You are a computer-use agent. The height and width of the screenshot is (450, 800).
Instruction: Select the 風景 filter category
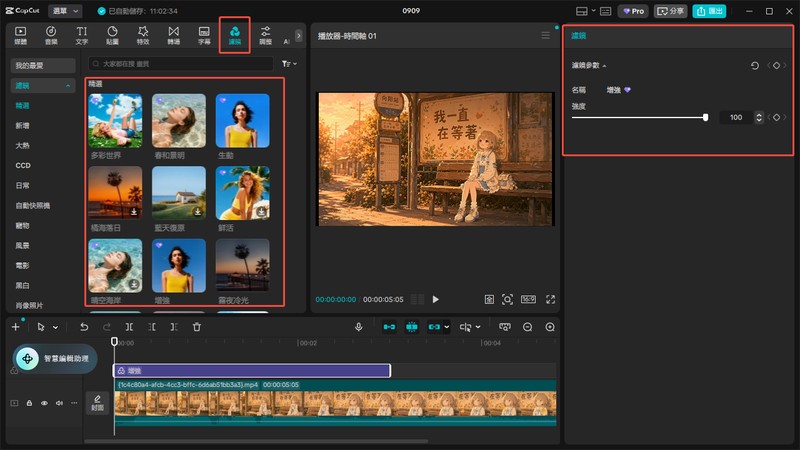coord(22,245)
